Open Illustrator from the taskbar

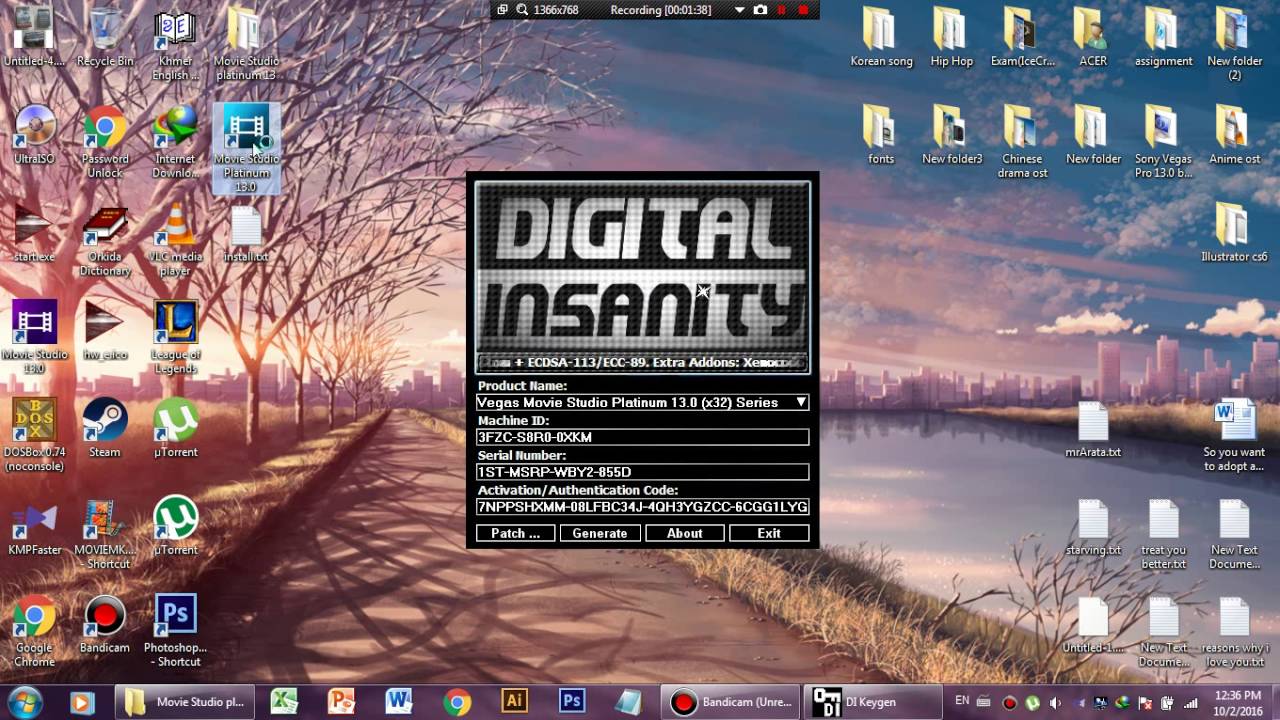click(514, 702)
